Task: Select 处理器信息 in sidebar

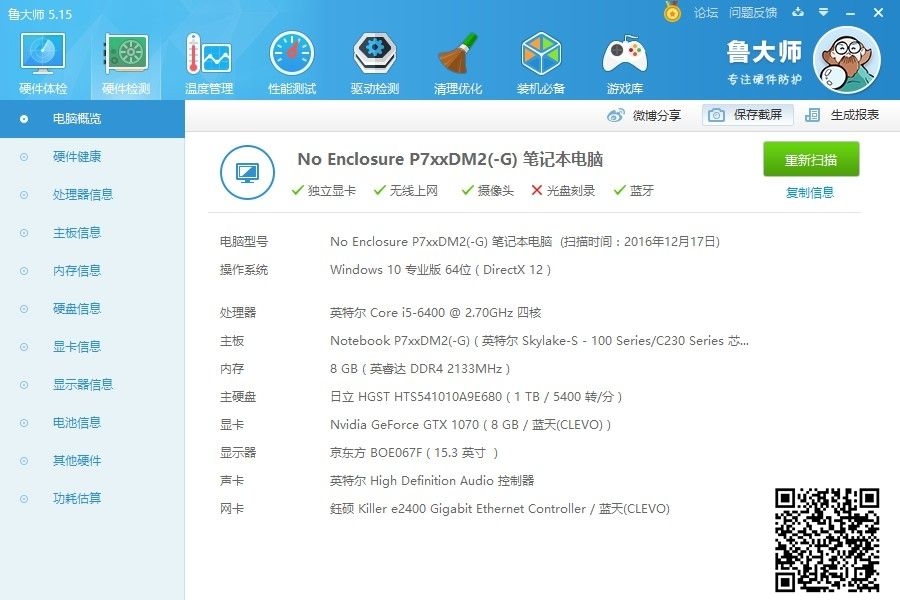Action: click(x=82, y=195)
